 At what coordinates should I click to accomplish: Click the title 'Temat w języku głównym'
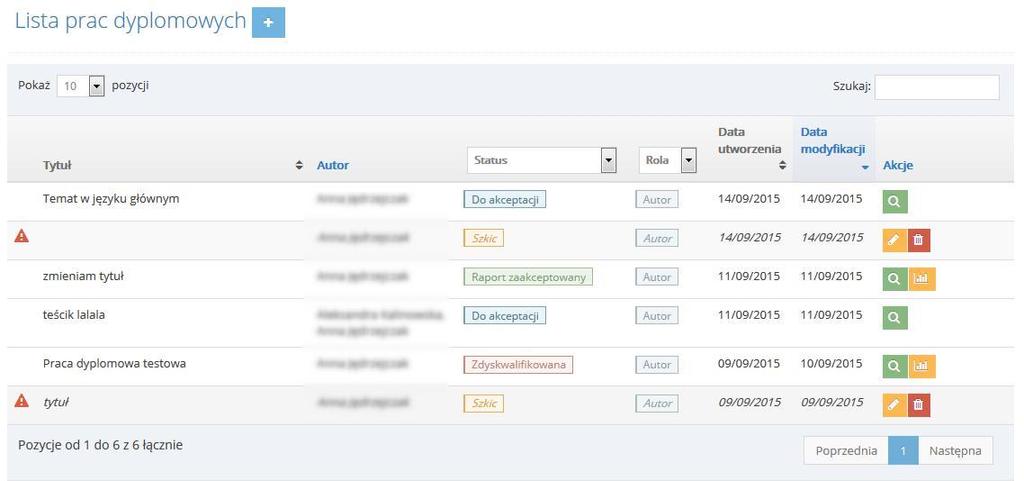pos(111,199)
